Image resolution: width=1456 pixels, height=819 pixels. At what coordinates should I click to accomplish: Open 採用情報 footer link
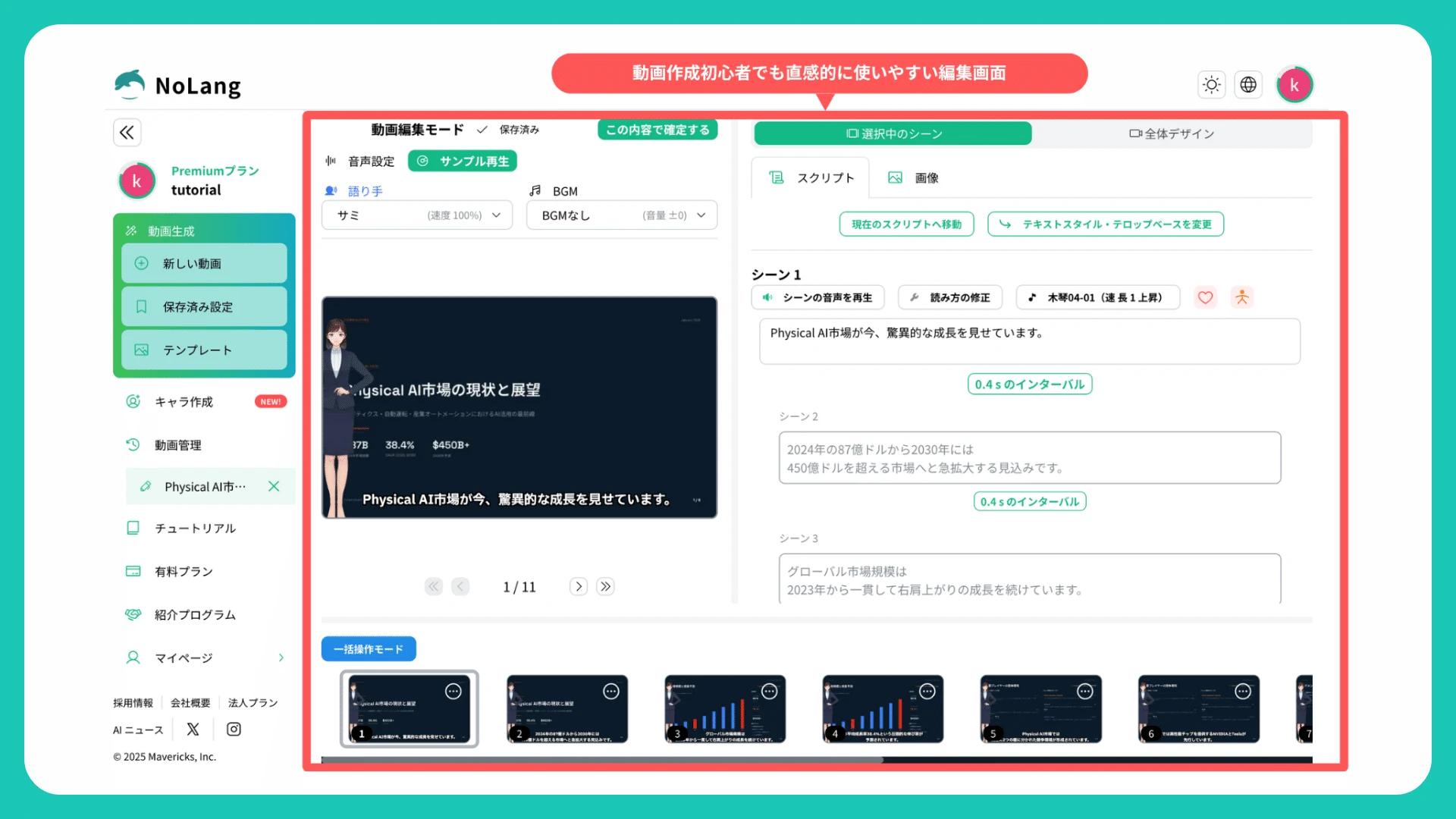pos(133,703)
